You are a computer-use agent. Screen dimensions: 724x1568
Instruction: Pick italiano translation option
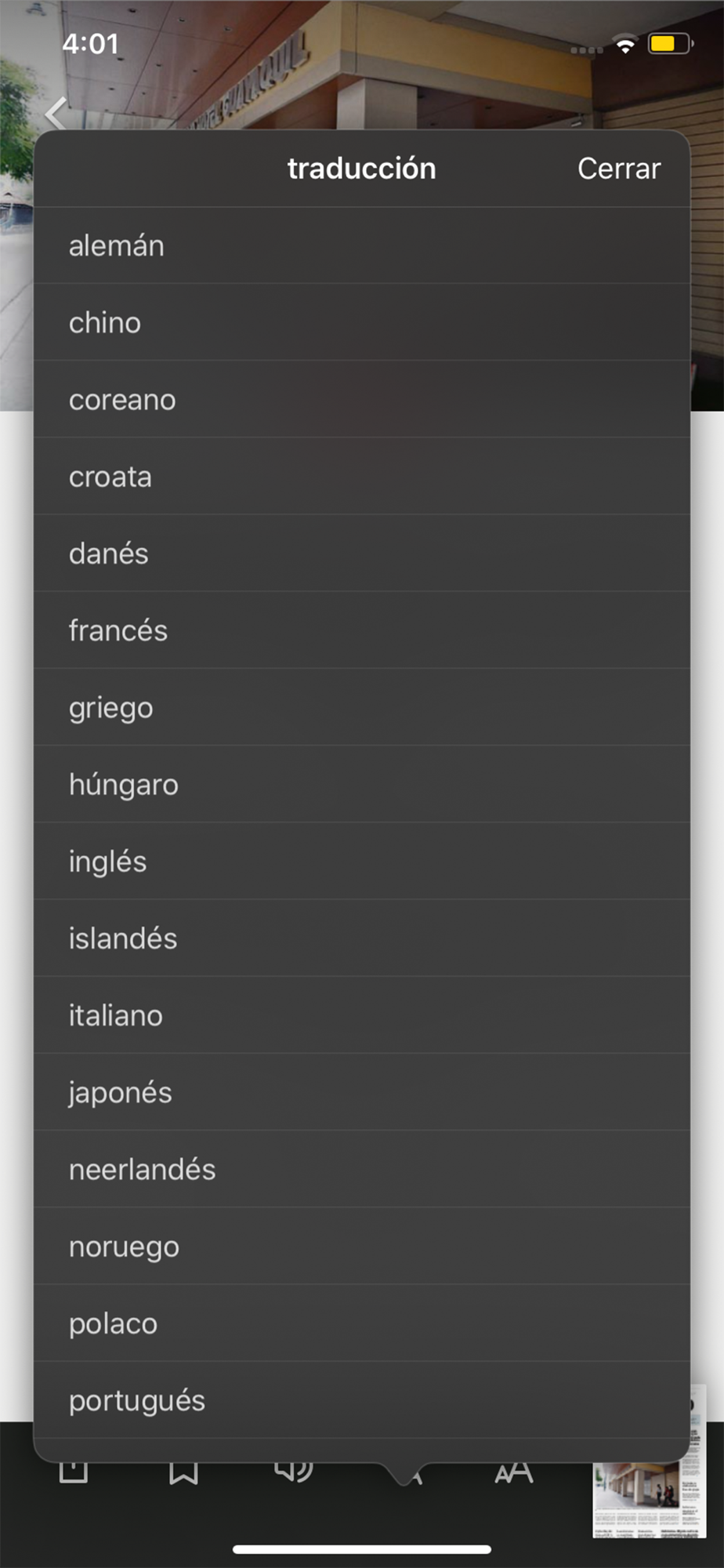coord(362,1014)
